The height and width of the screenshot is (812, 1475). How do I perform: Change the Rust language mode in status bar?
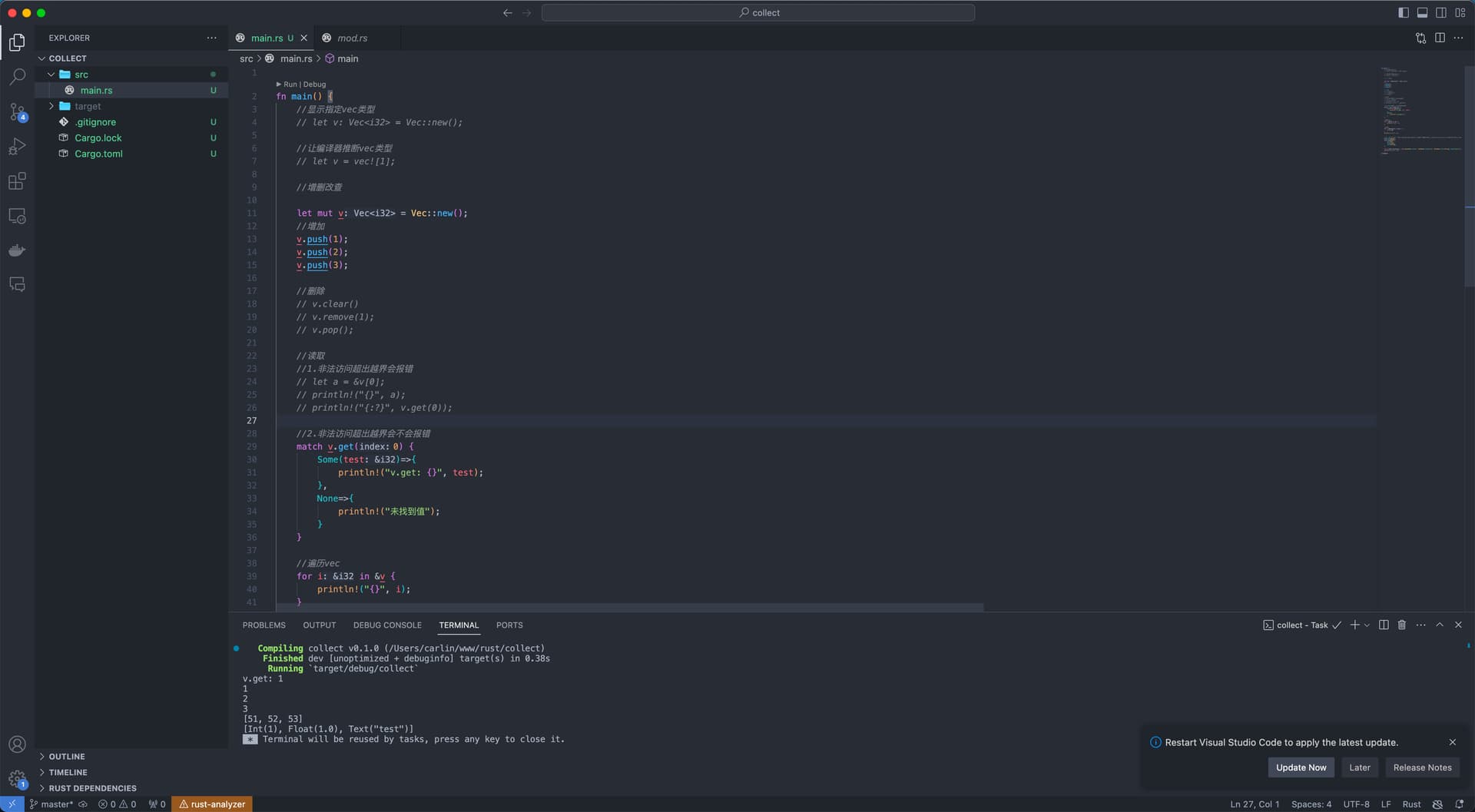1411,804
